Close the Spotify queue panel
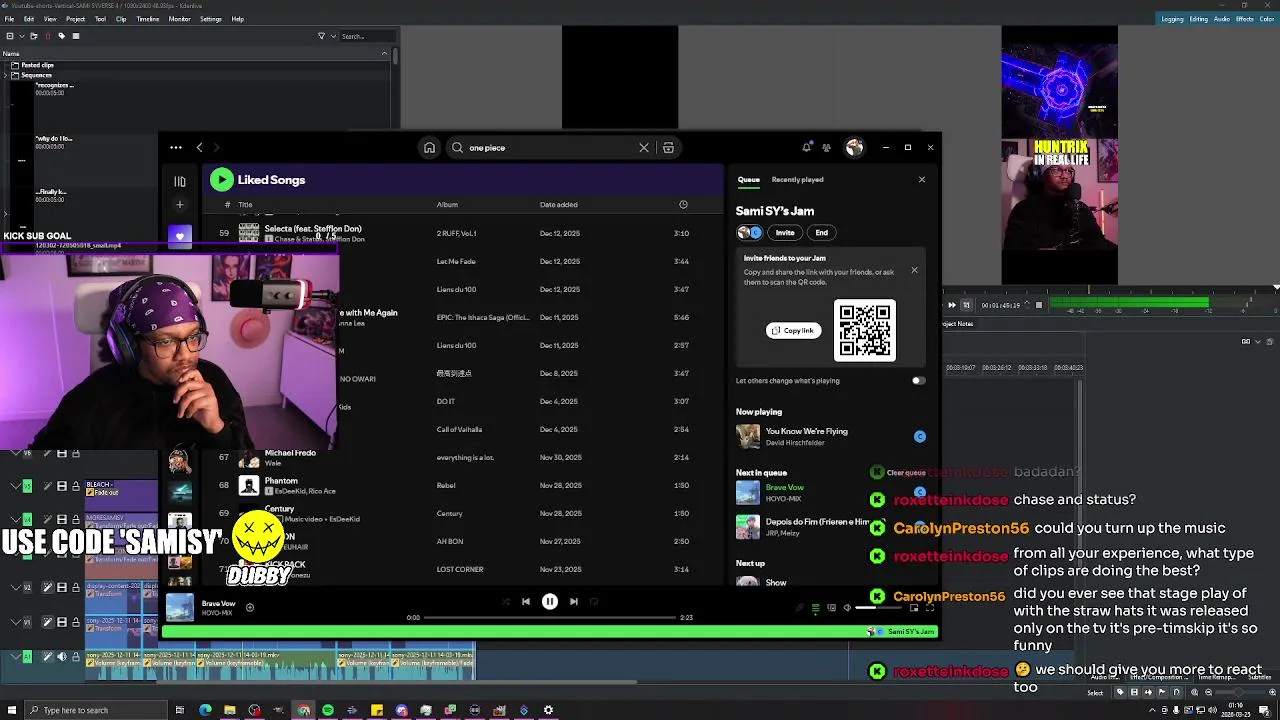 point(922,180)
